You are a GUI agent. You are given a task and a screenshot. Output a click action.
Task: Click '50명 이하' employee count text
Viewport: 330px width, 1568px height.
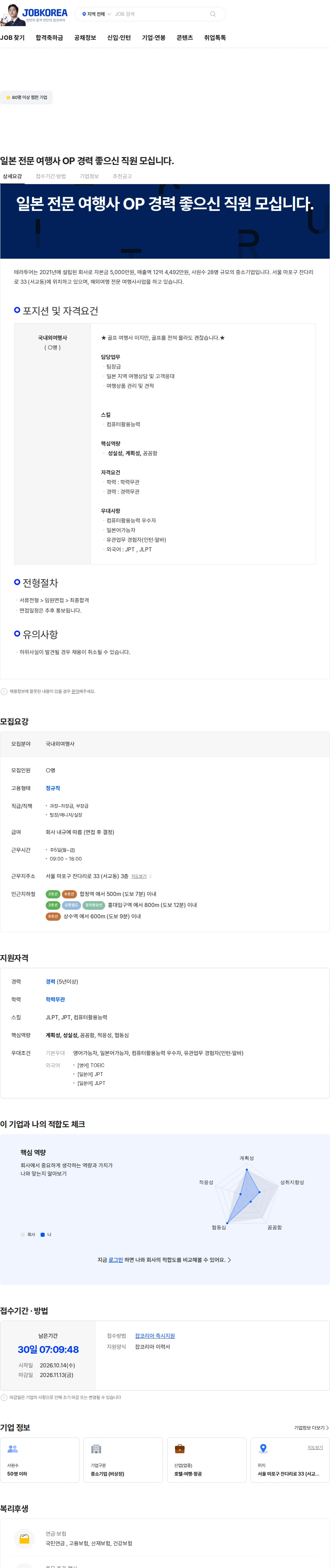[x=17, y=1474]
